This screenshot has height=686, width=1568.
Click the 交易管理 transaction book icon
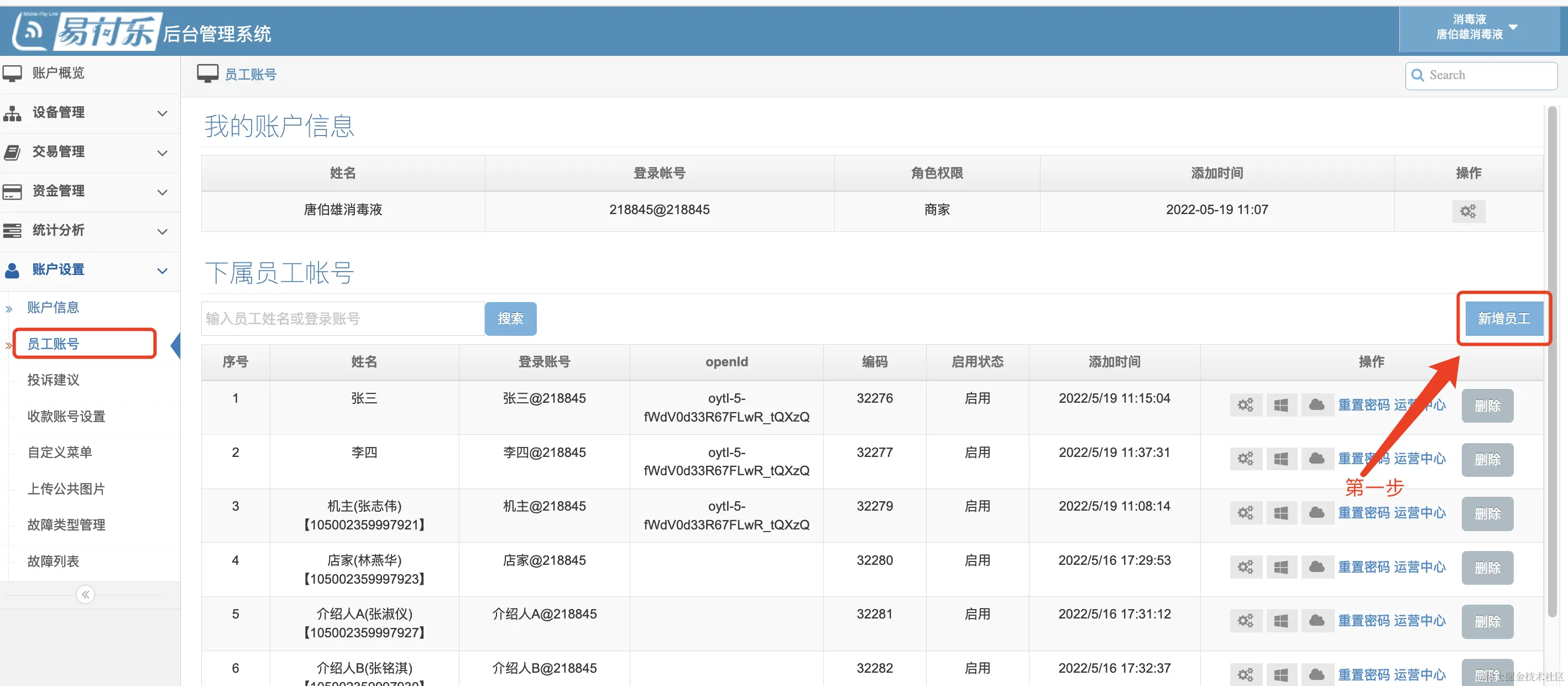(x=12, y=152)
